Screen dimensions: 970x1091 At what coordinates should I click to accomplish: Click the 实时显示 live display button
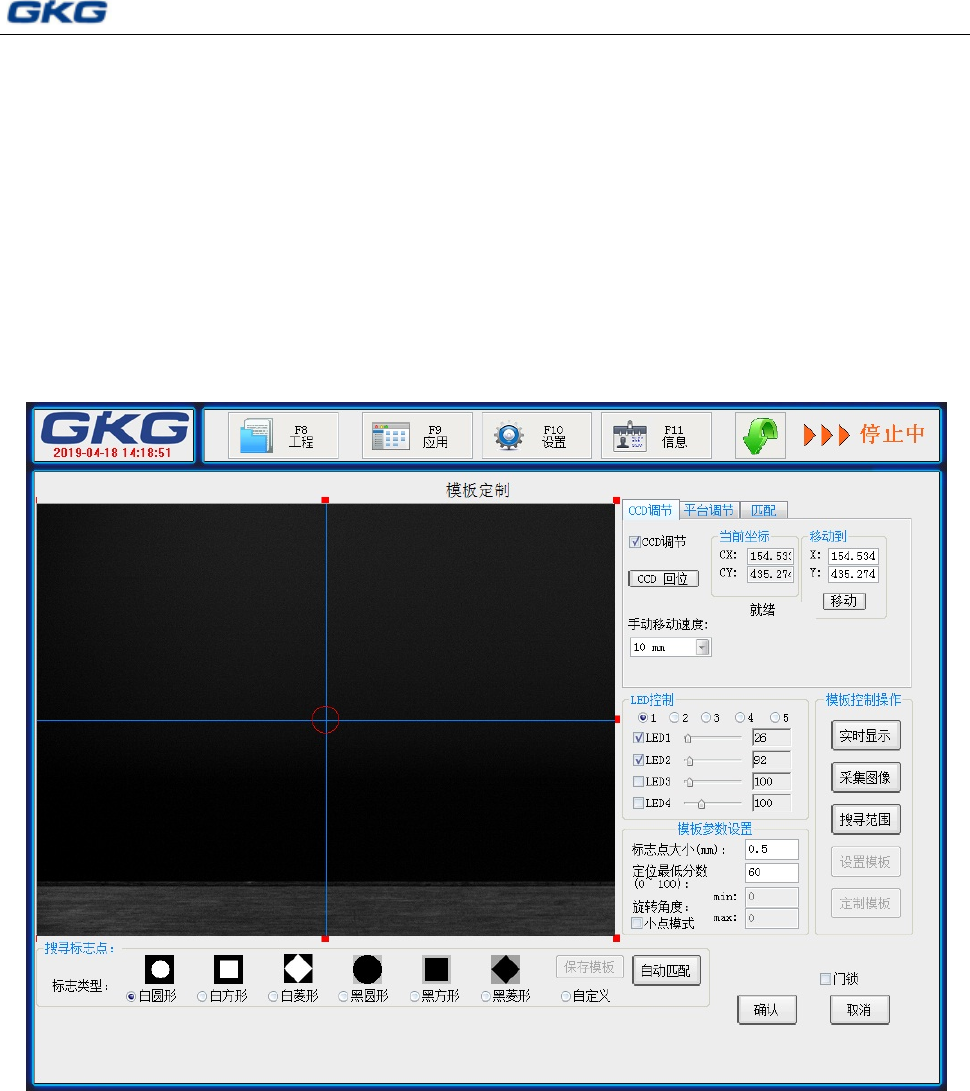click(866, 735)
